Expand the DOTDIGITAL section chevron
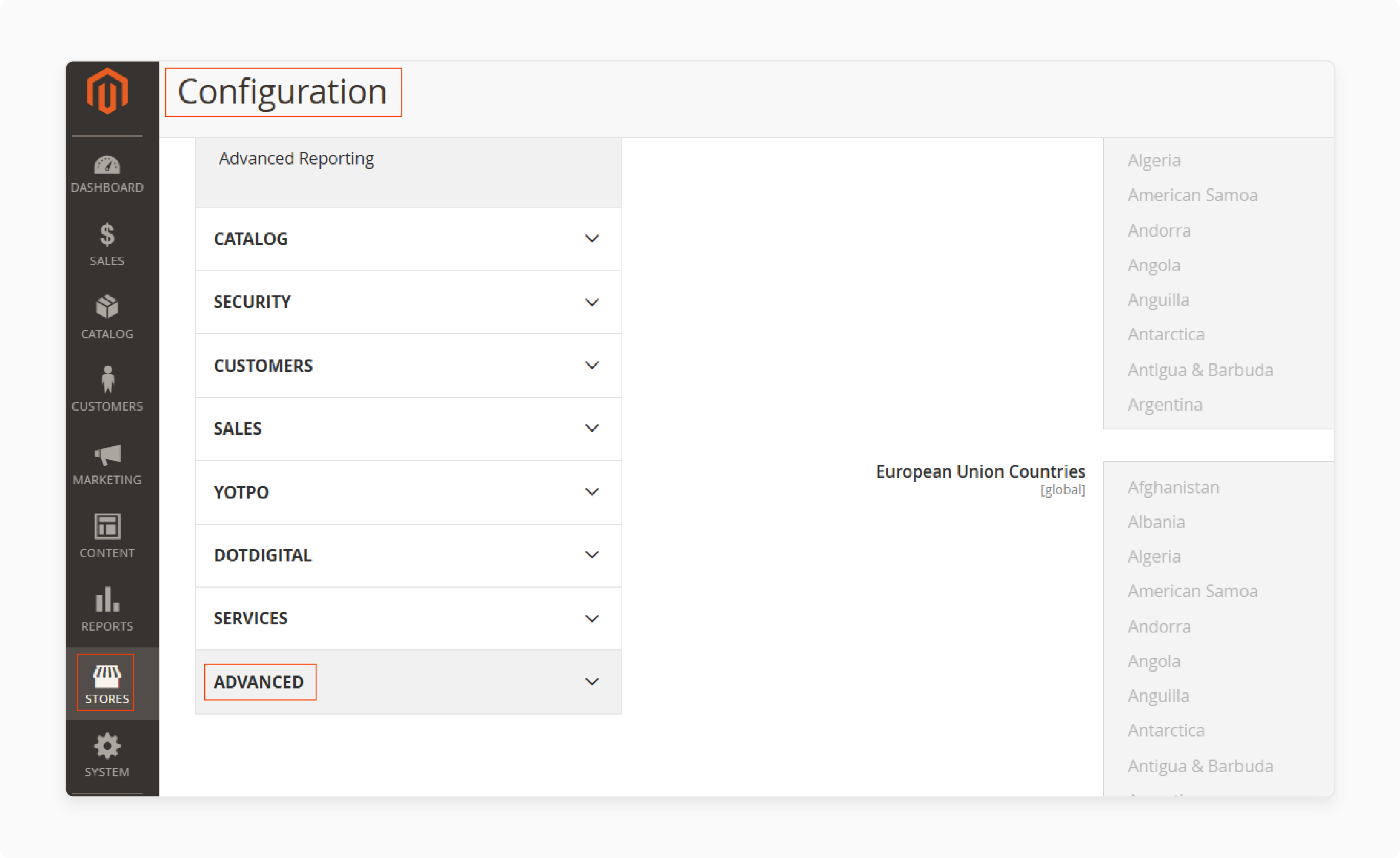The image size is (1400, 858). (x=592, y=555)
